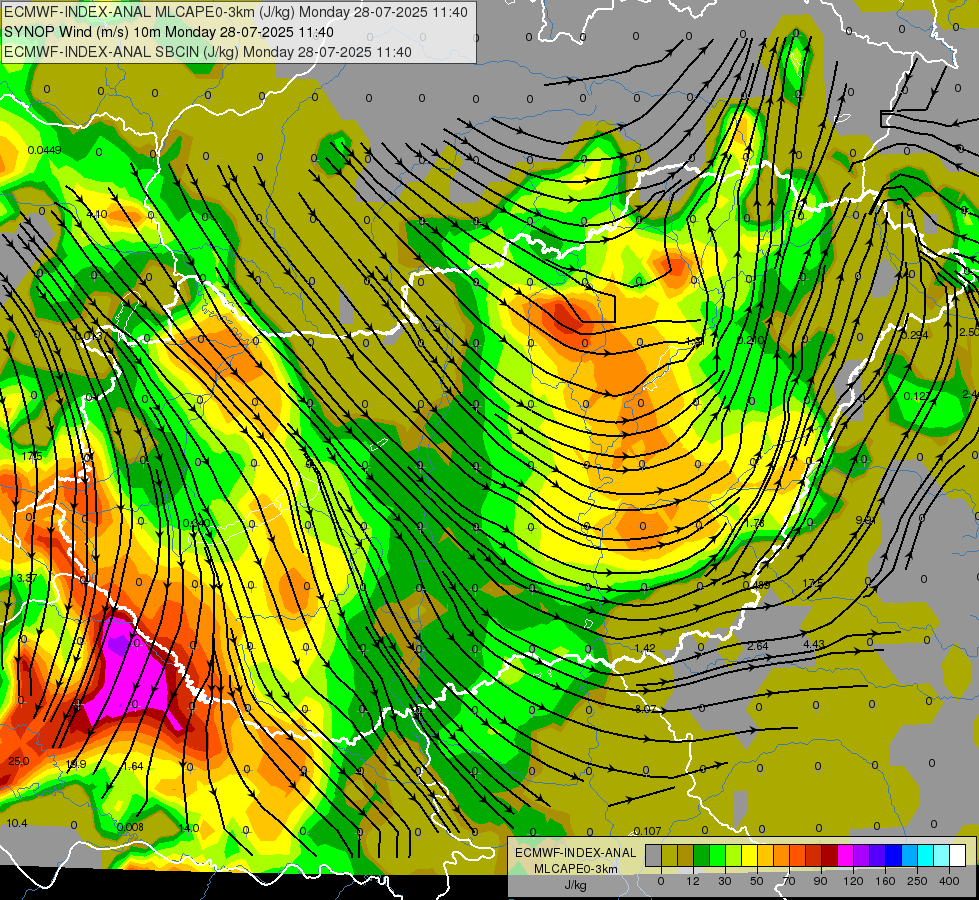Click the station value 0.210
The height and width of the screenshot is (900, 979).
(750, 340)
